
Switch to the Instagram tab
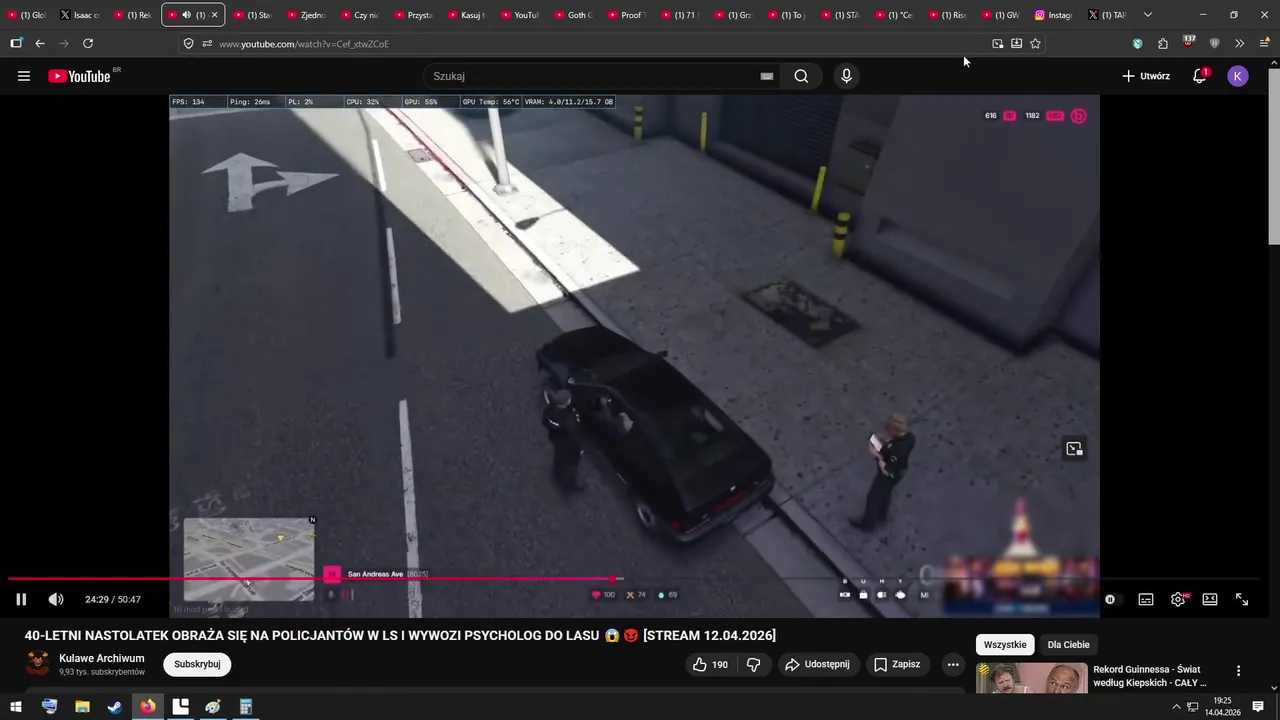pos(1053,15)
